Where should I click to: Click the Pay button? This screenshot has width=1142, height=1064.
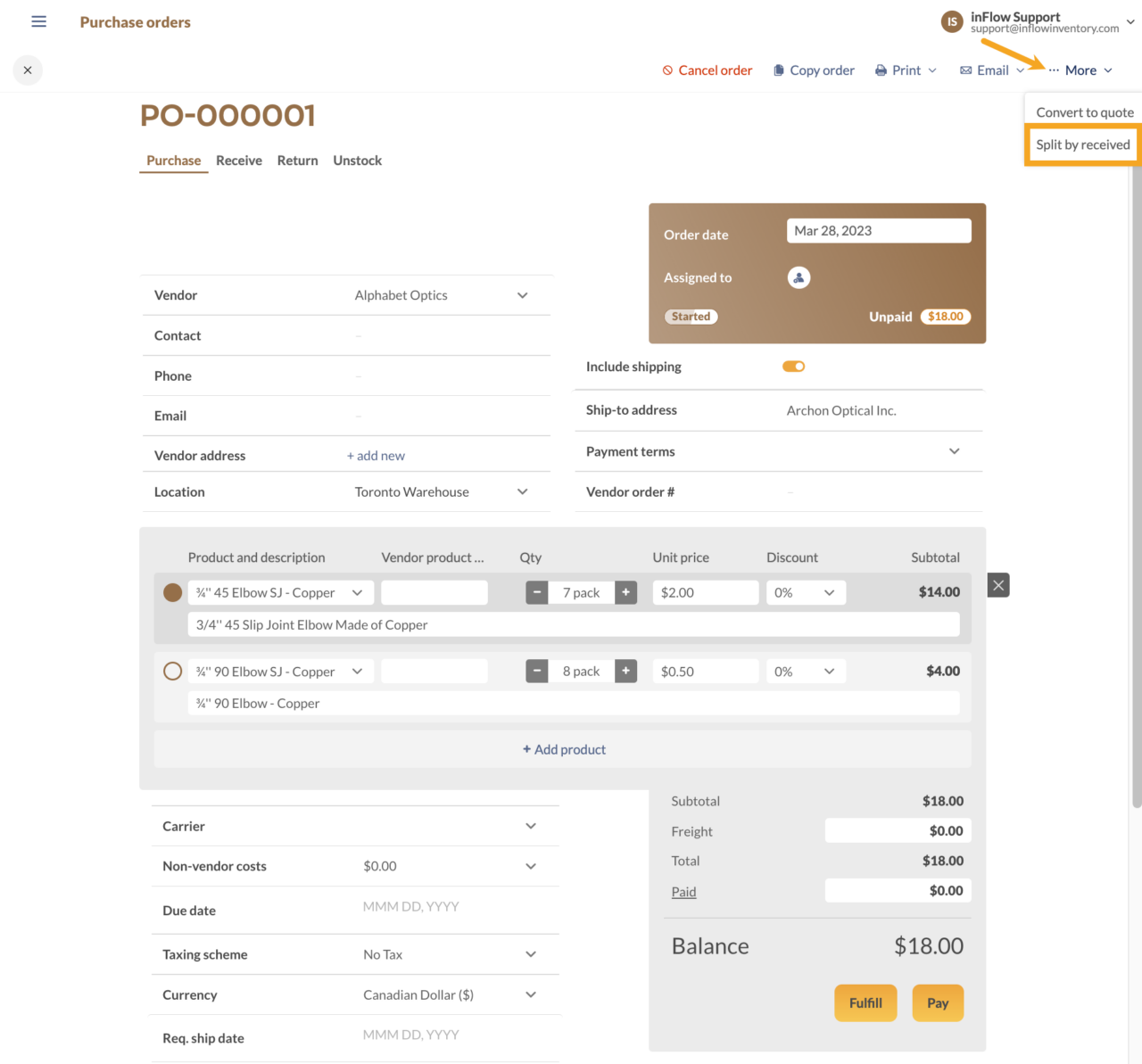(938, 1002)
